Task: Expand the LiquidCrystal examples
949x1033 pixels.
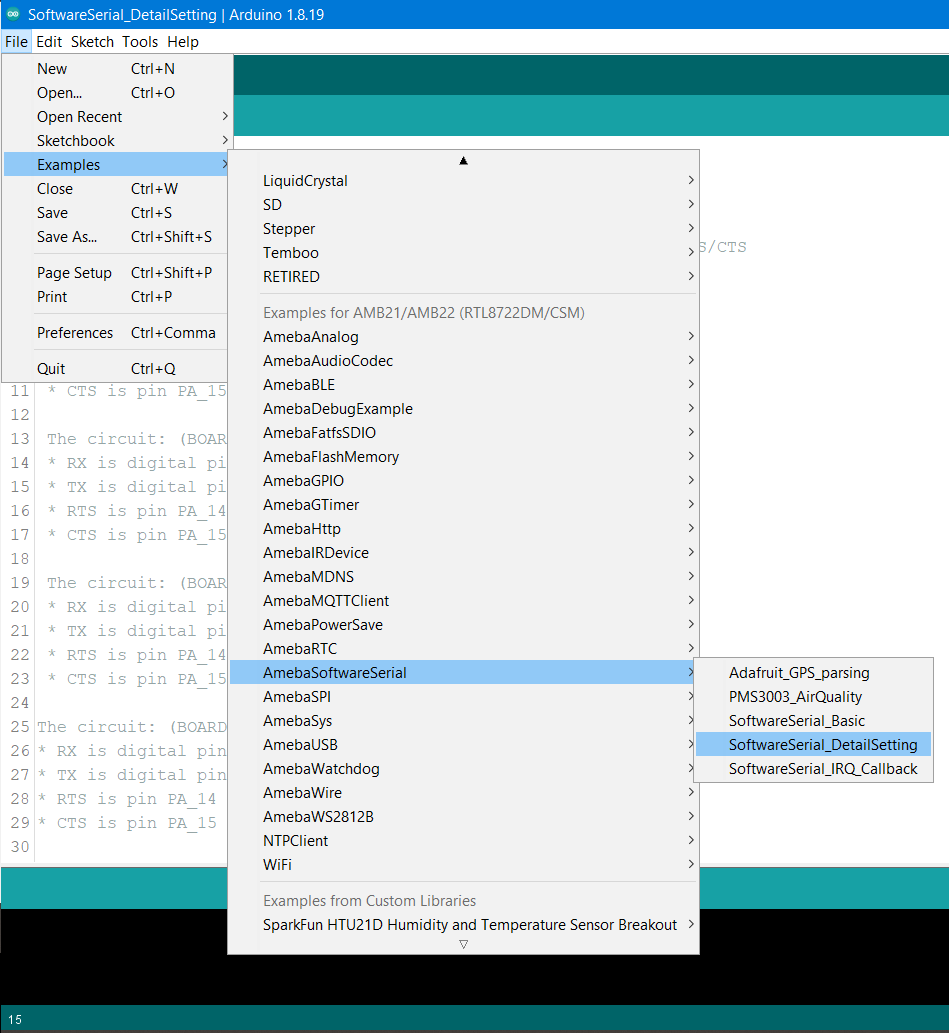Action: [463, 181]
